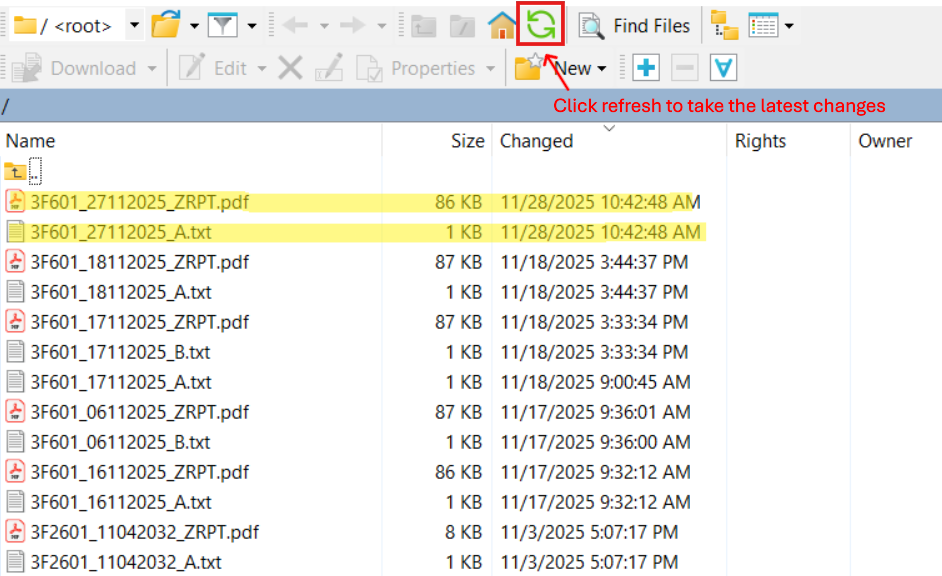Click the New folder icon
This screenshot has width=942, height=576.
coord(528,68)
